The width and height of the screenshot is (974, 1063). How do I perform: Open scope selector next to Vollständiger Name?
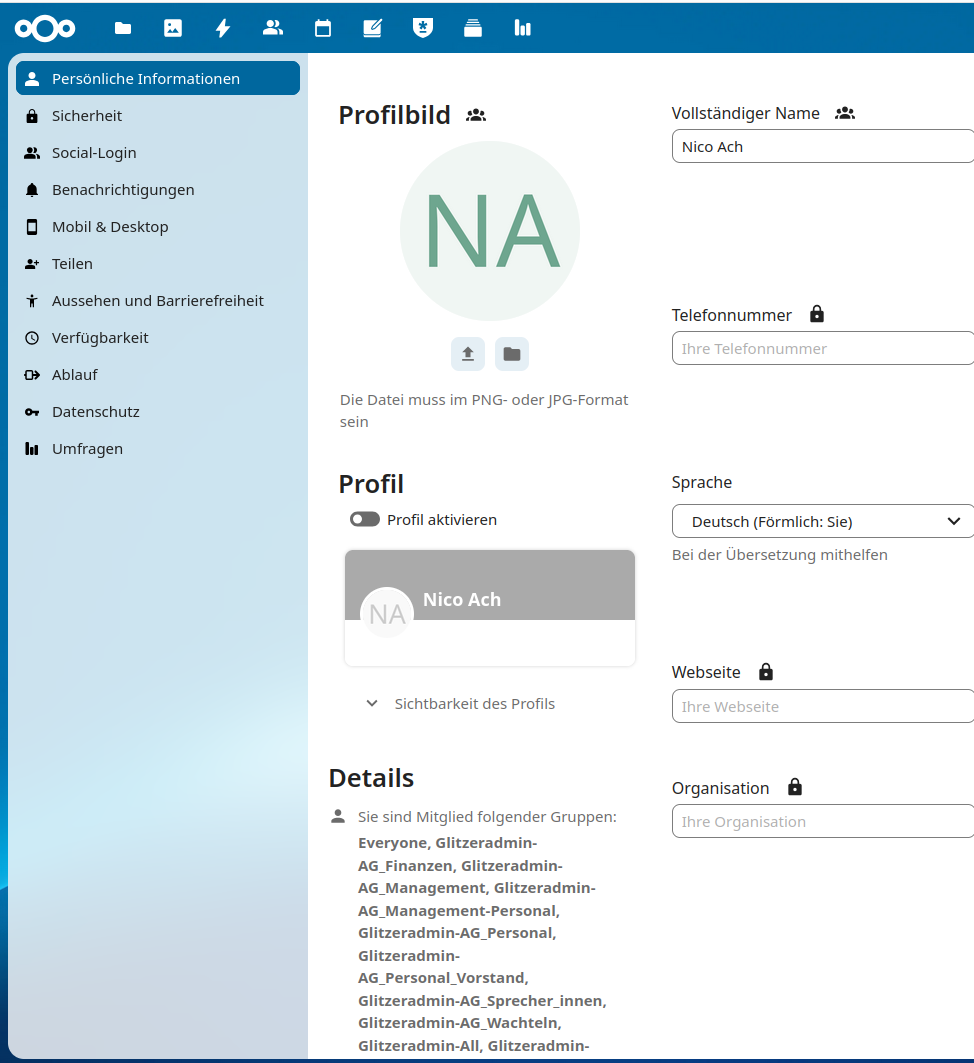pyautogui.click(x=845, y=114)
